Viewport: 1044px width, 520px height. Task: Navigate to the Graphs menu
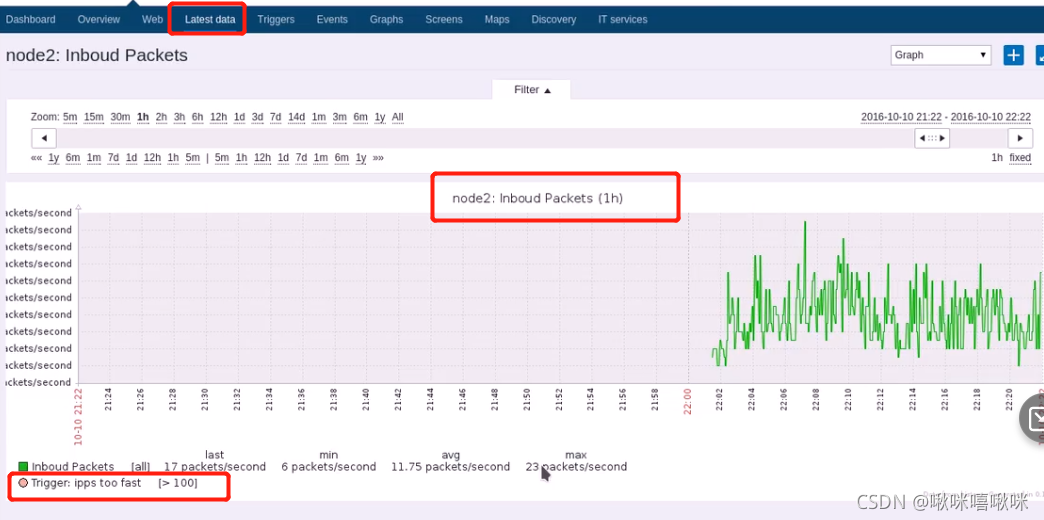click(x=386, y=19)
